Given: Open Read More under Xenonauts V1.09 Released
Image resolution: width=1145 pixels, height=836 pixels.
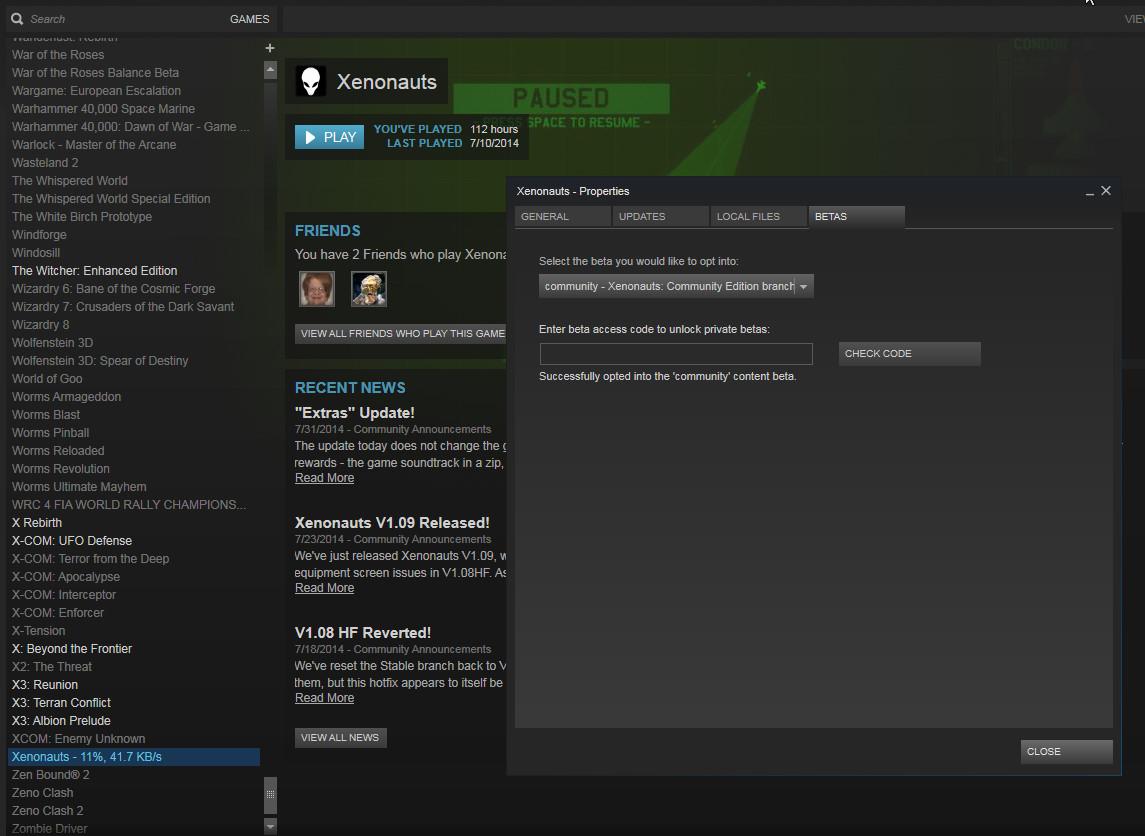Looking at the screenshot, I should 324,588.
